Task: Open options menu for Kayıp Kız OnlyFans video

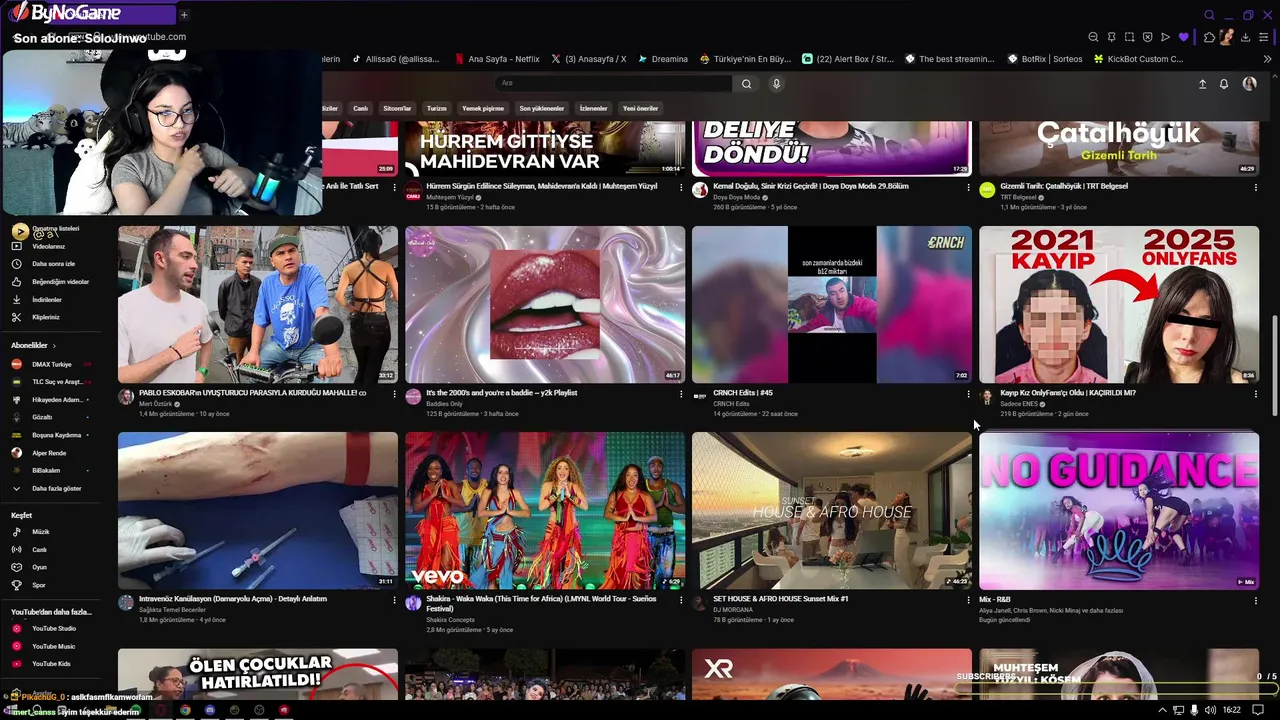Action: click(1255, 394)
